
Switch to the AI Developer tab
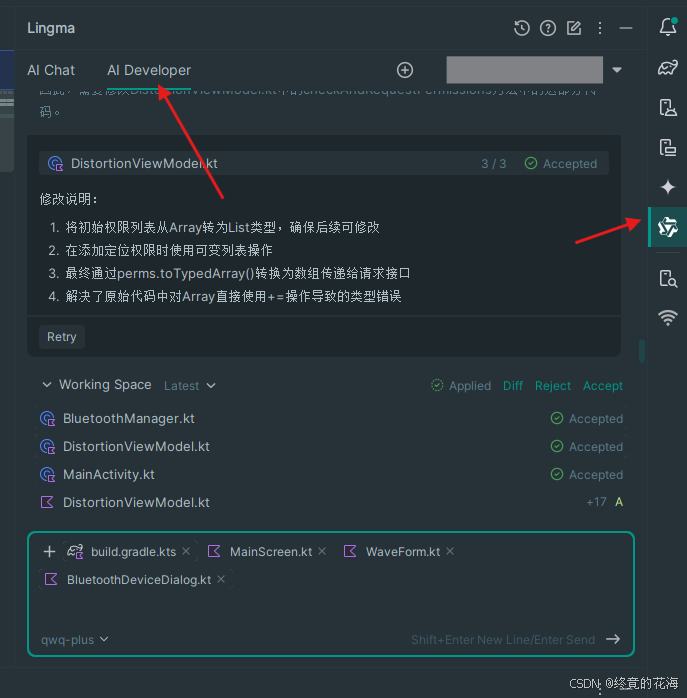tap(149, 70)
